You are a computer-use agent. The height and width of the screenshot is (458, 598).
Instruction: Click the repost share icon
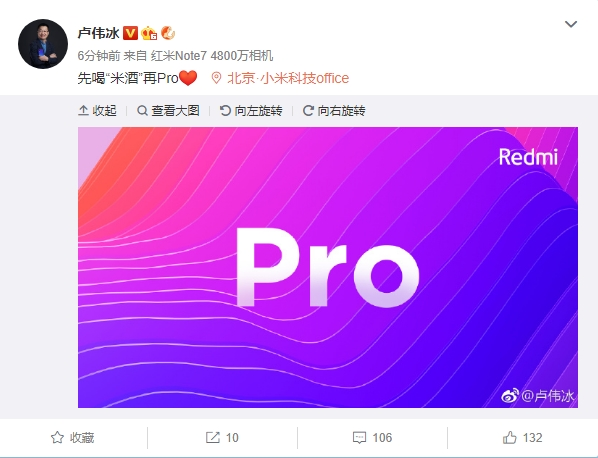[x=213, y=437]
